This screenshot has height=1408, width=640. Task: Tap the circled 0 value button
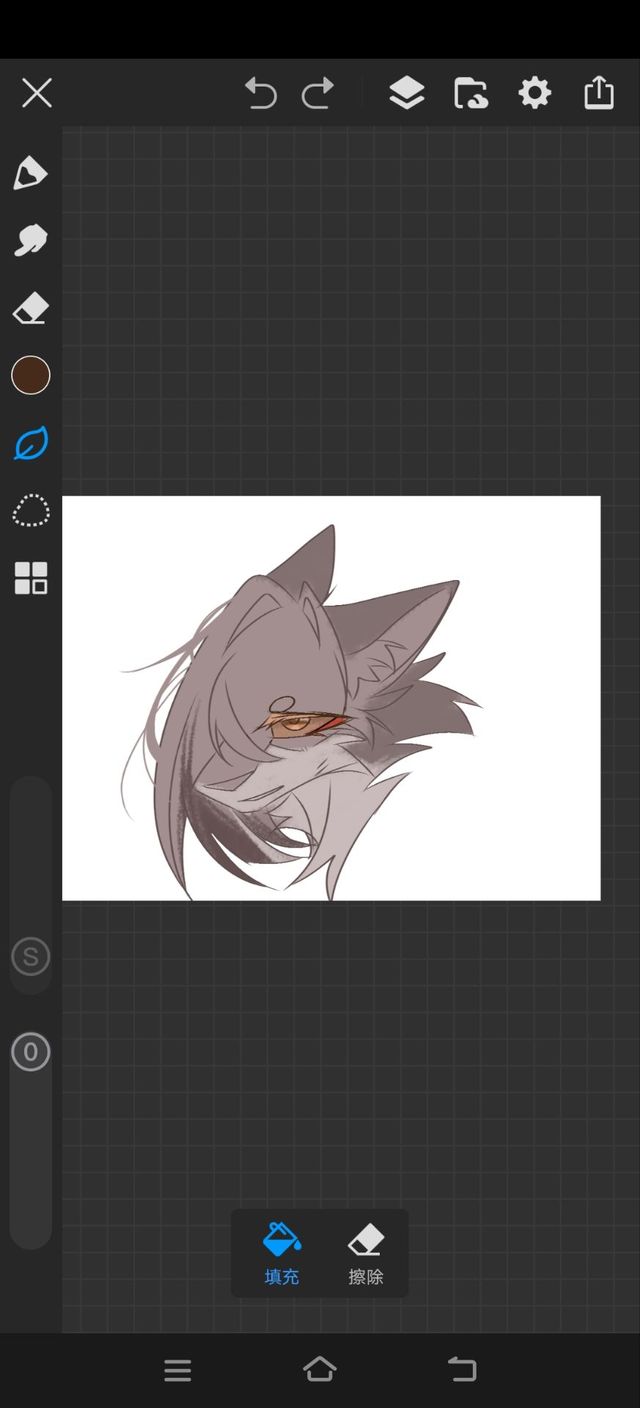(30, 1052)
